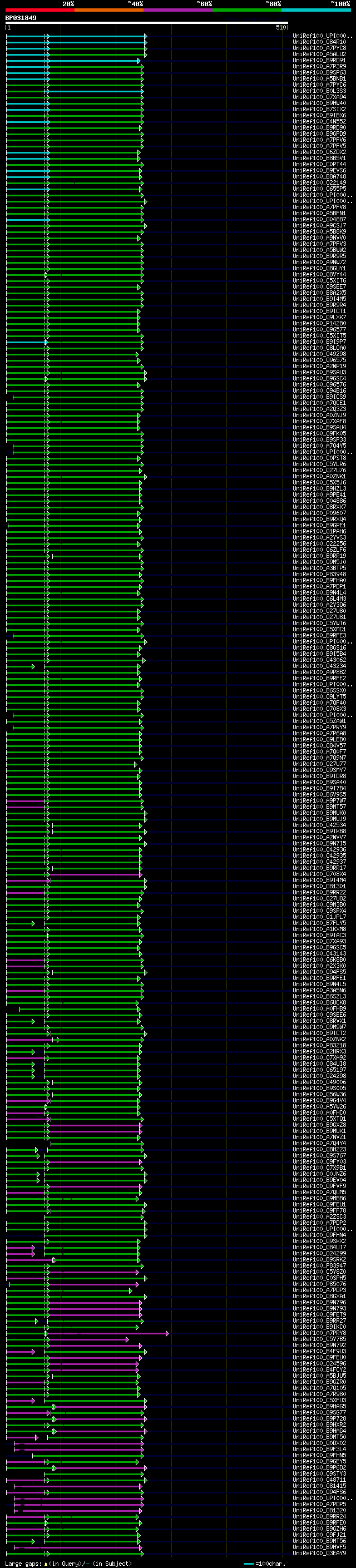Viewport: 356px width, 1568px height.
Task: Click the cyan ~100% legend segment
Action: pos(316,10)
